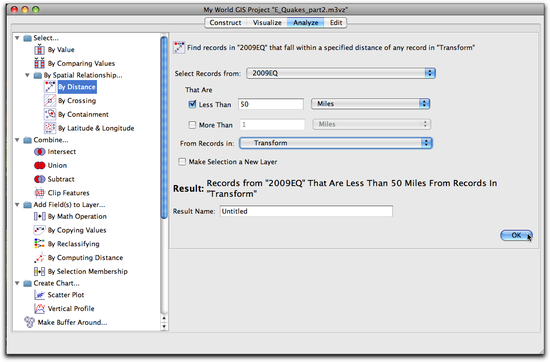This screenshot has height=362, width=550.
Task: Click the OK button
Action: coord(516,235)
